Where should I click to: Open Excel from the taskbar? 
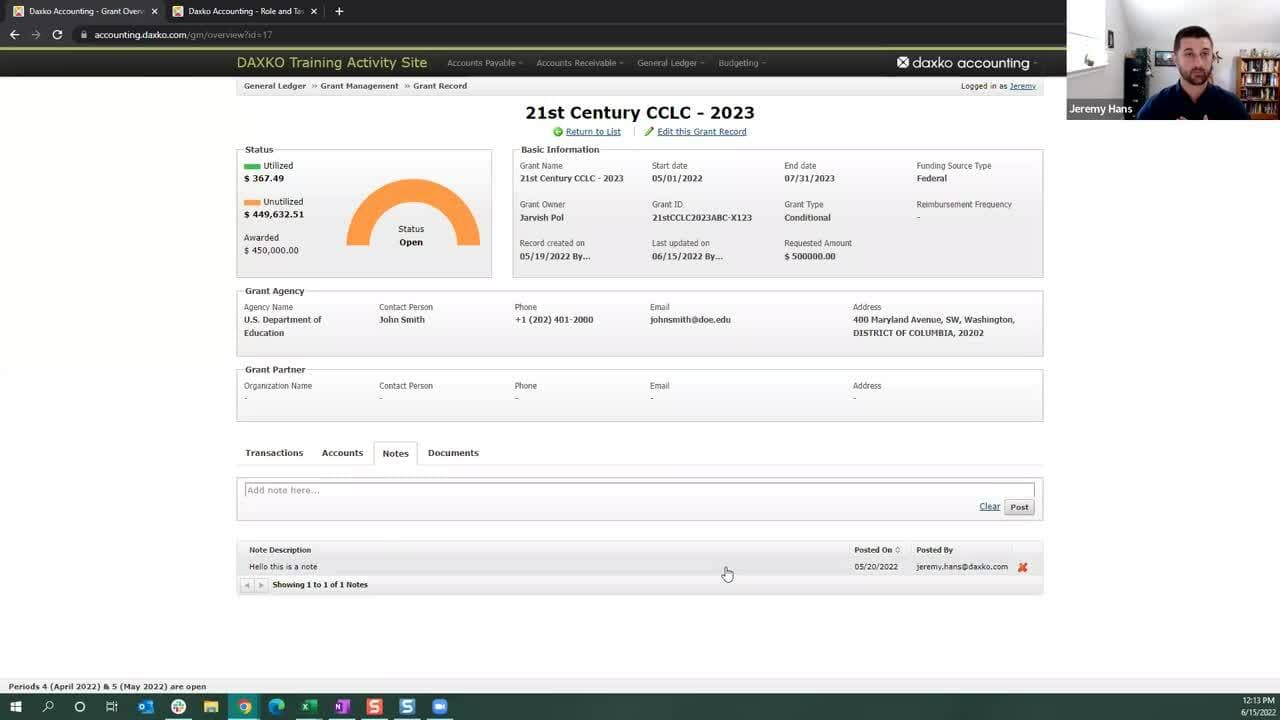(x=309, y=706)
